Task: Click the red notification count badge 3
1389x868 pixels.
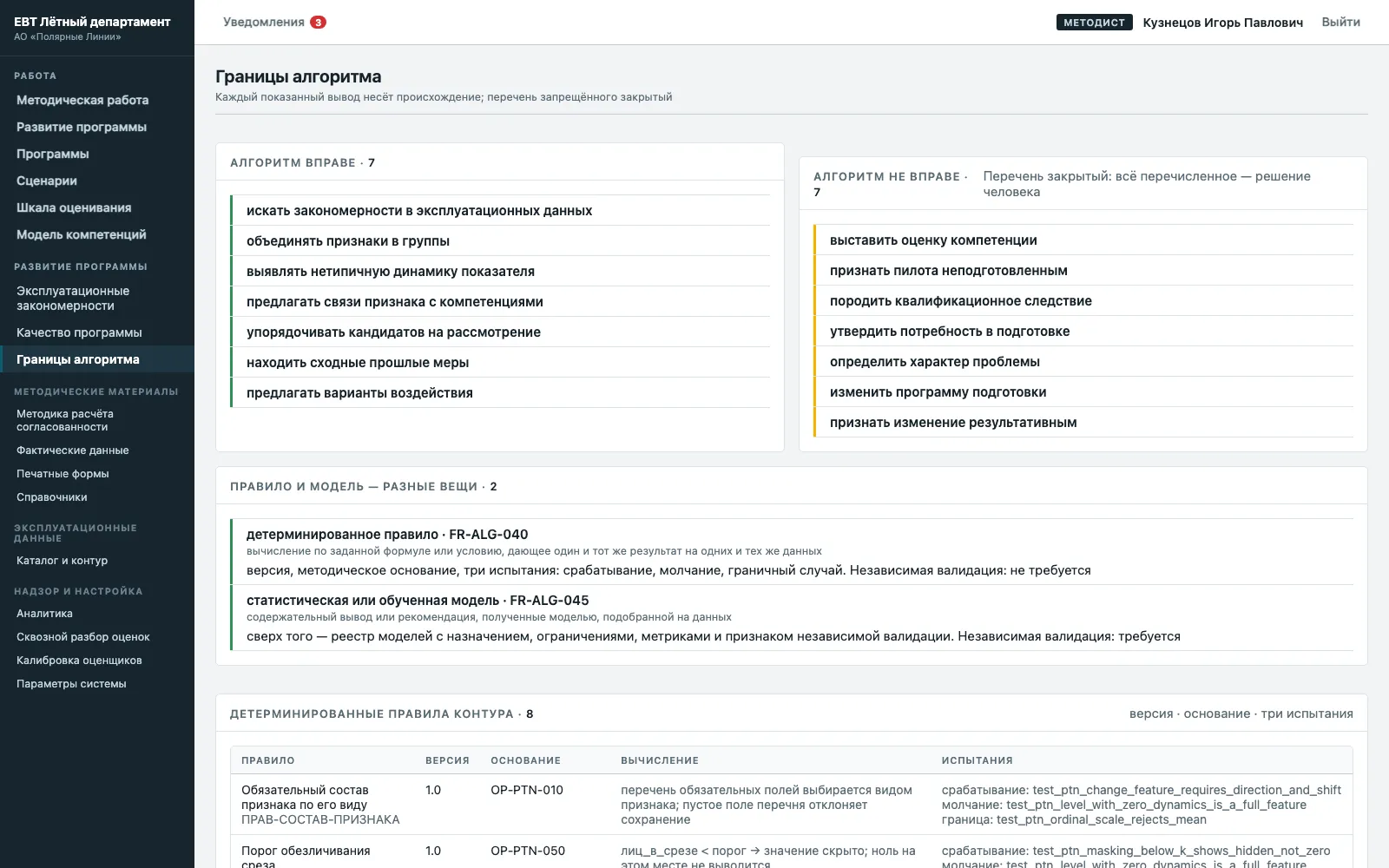Action: click(x=319, y=23)
